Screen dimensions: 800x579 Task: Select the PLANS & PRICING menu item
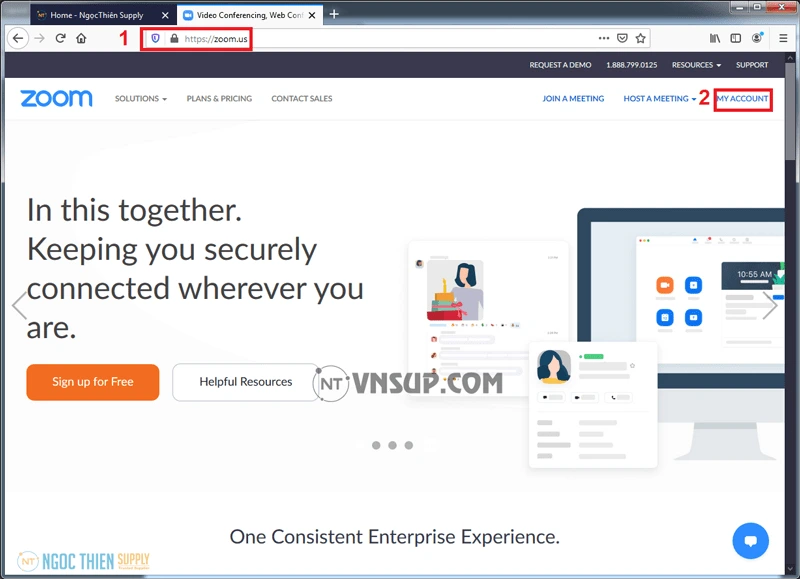point(219,98)
